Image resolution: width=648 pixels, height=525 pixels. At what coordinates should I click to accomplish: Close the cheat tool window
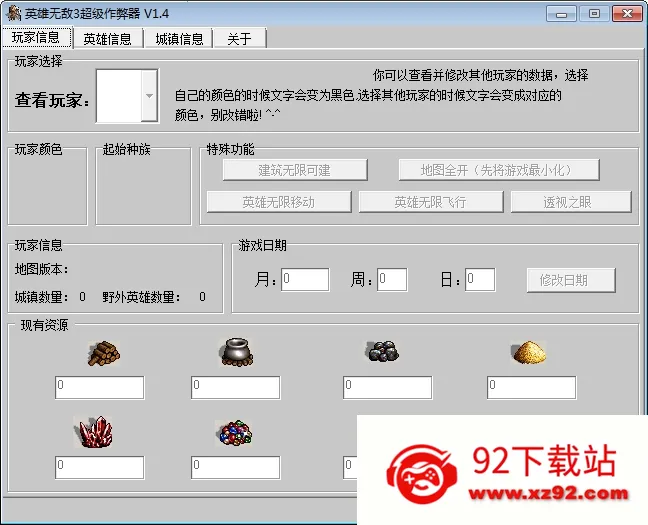(627, 14)
